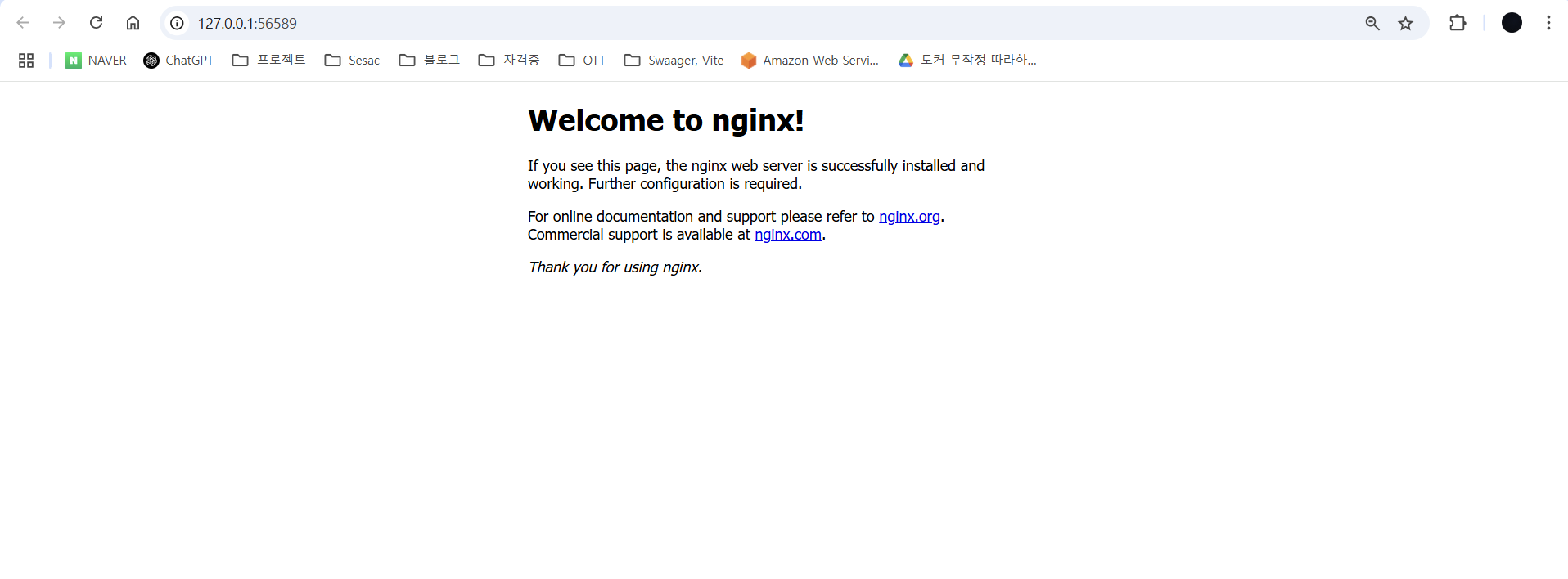Open the profile avatar circle

(x=1512, y=23)
